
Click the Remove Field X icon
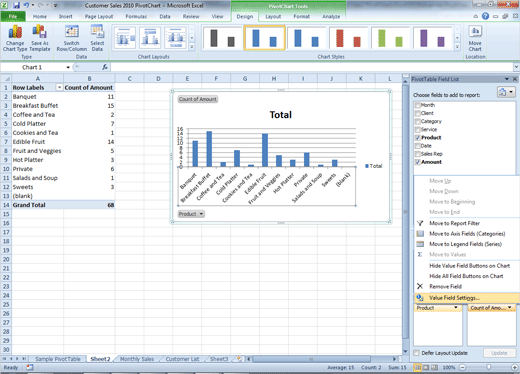420,286
